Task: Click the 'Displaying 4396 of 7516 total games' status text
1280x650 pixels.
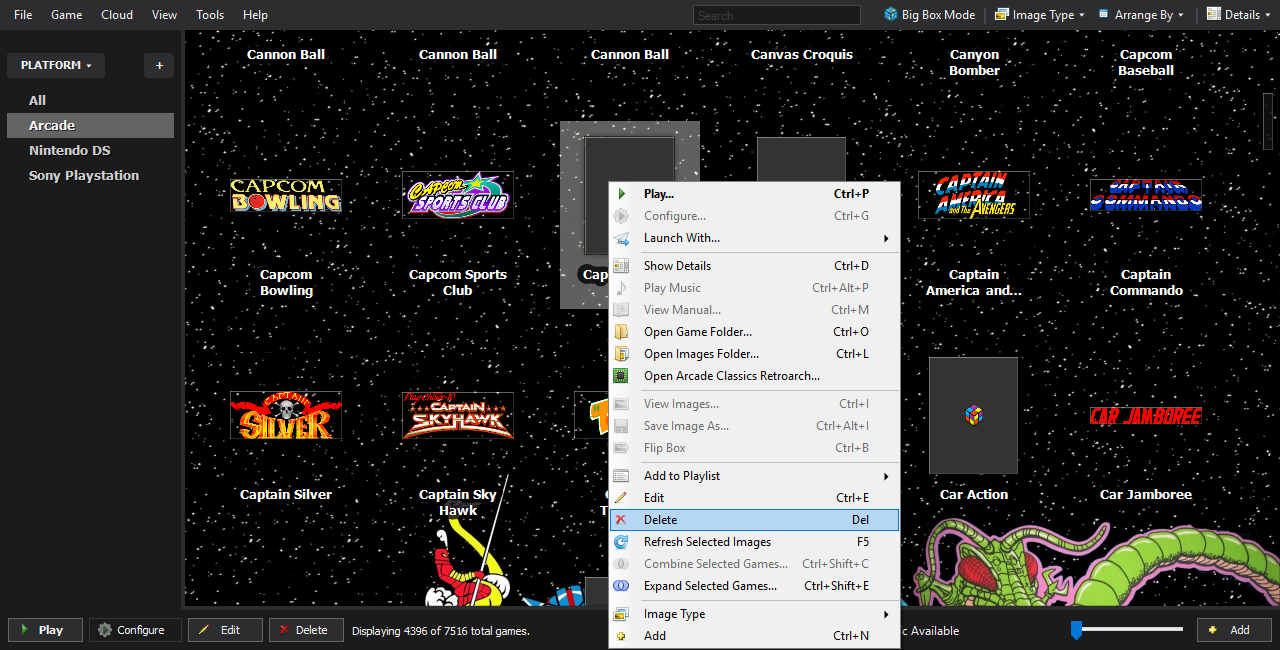Action: click(441, 631)
